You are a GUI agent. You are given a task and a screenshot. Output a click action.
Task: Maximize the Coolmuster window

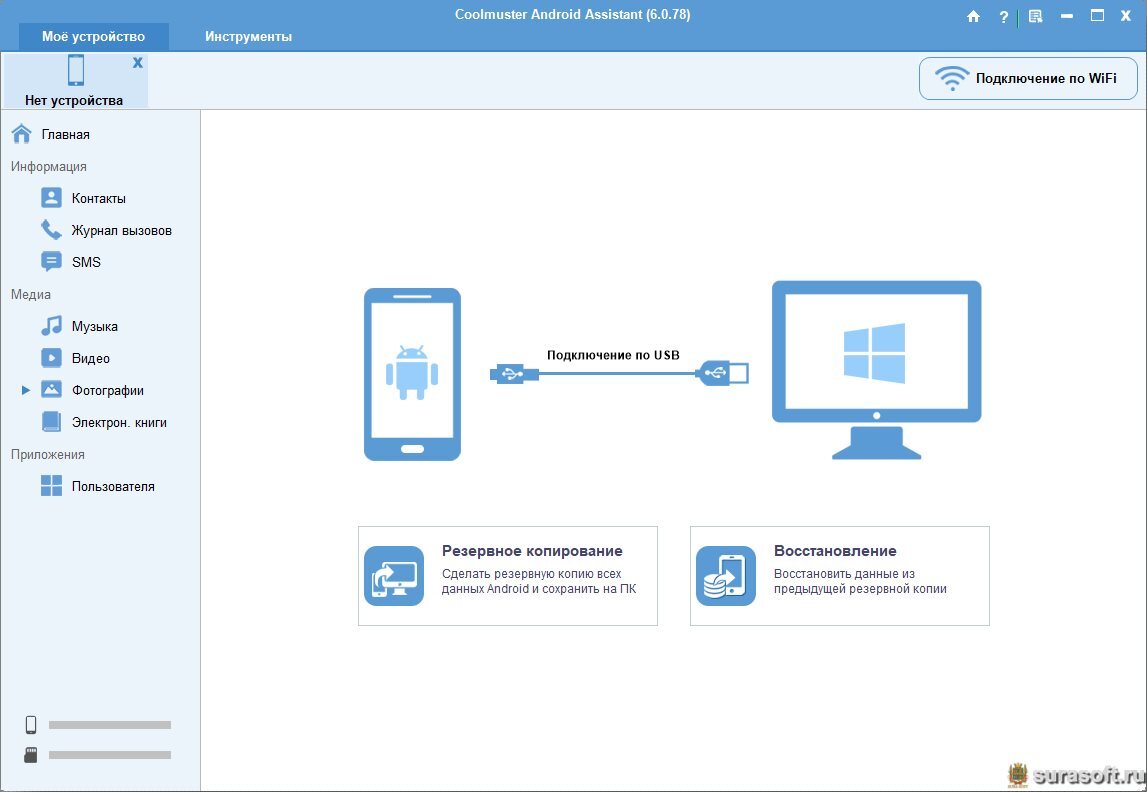[x=1097, y=15]
